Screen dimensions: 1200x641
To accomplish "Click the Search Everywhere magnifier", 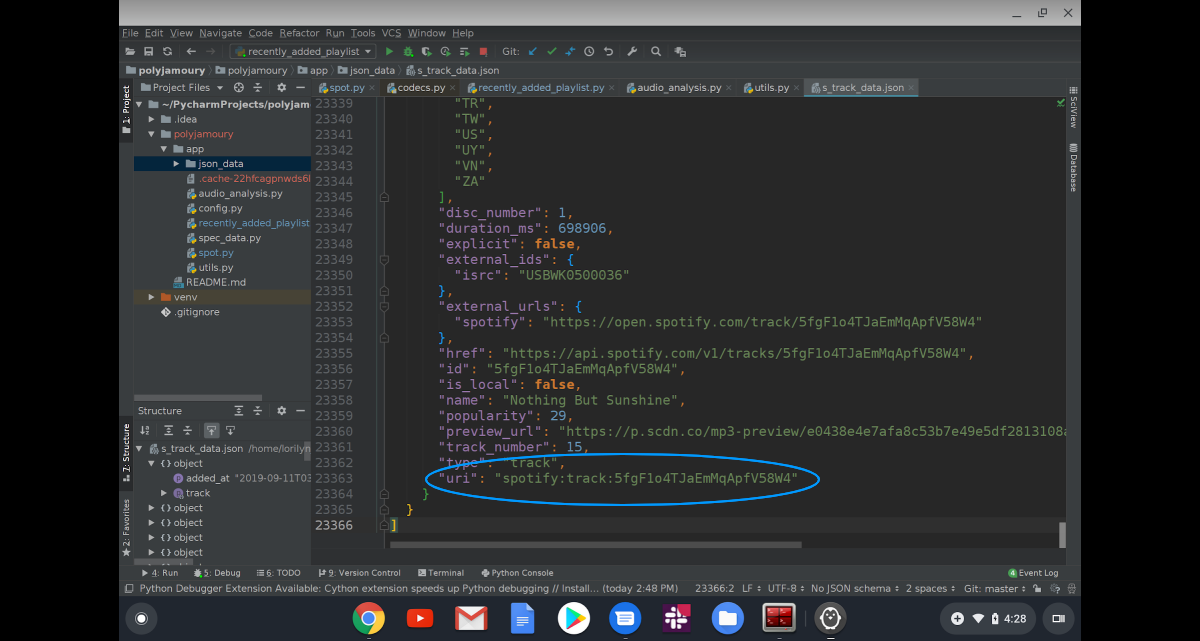I will [x=656, y=51].
